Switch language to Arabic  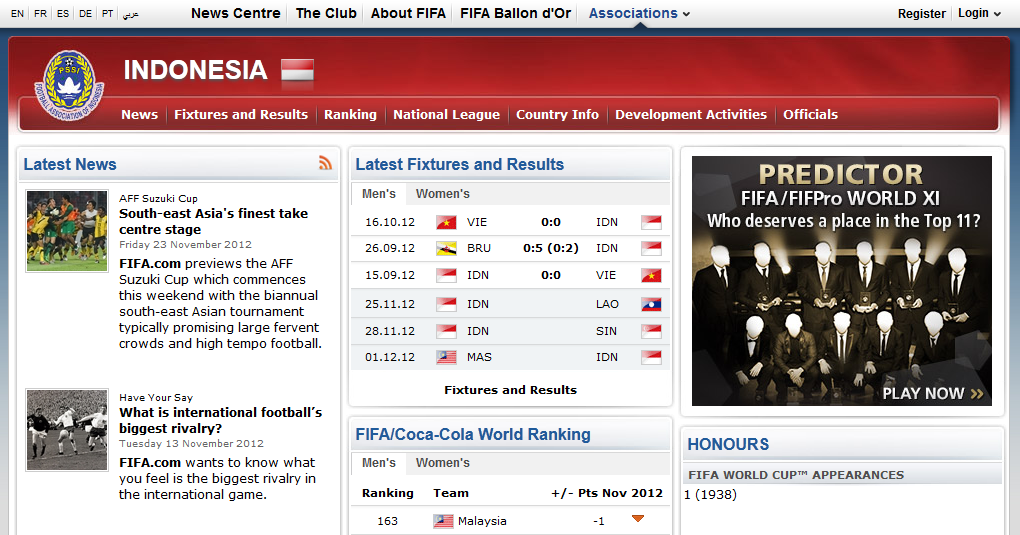(131, 14)
